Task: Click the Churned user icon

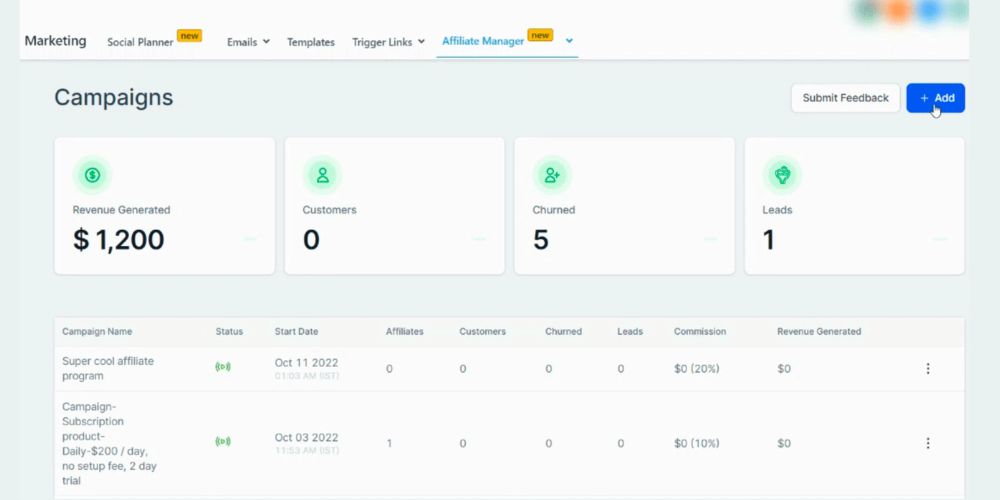Action: click(x=552, y=175)
